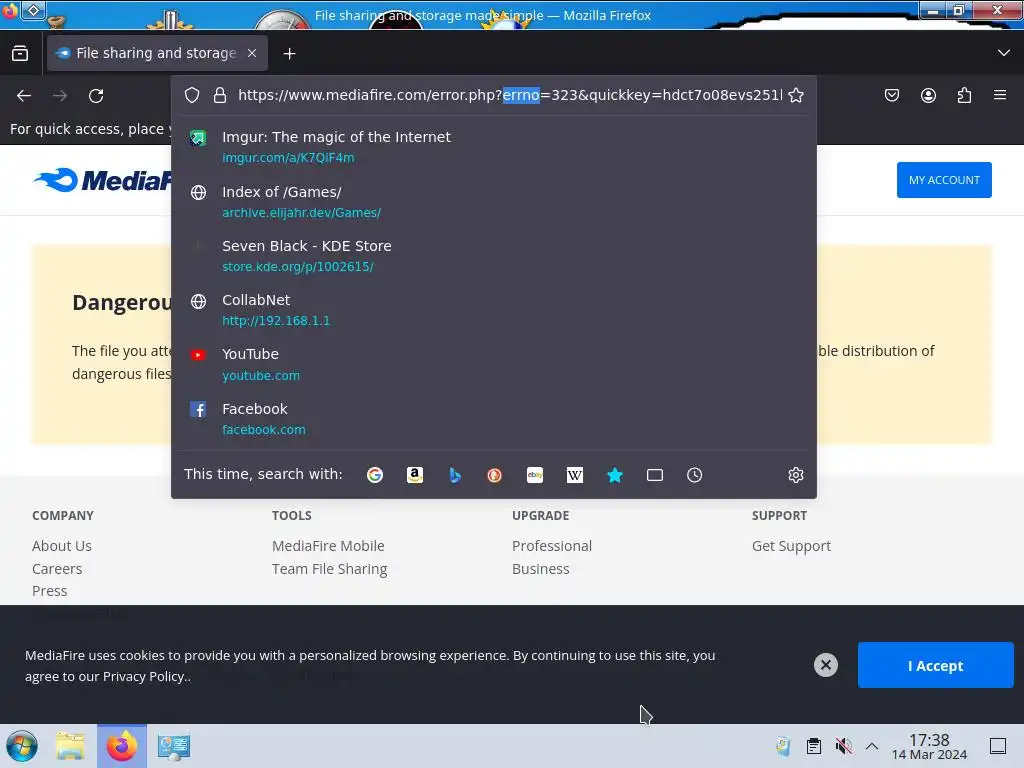Search this time with Amazon

[x=415, y=475]
